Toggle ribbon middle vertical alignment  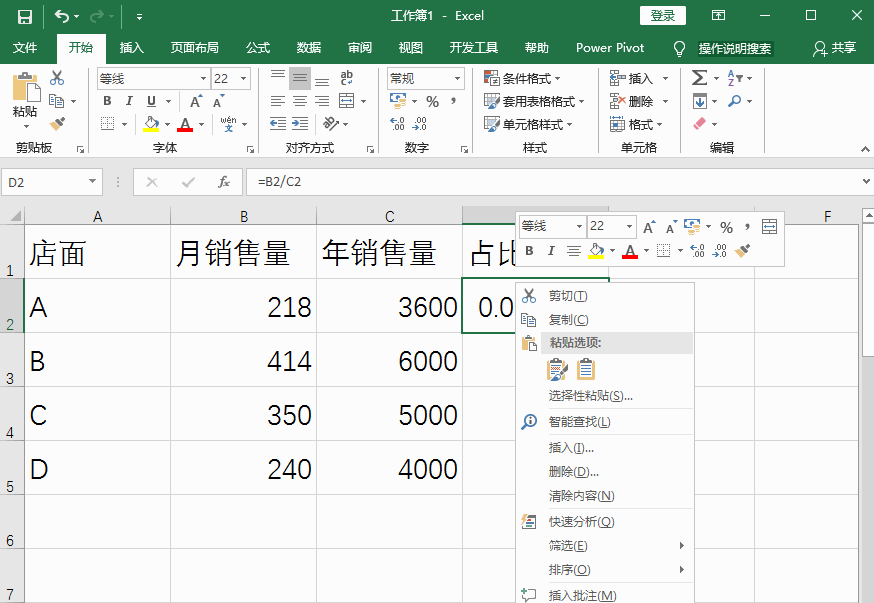pos(300,78)
